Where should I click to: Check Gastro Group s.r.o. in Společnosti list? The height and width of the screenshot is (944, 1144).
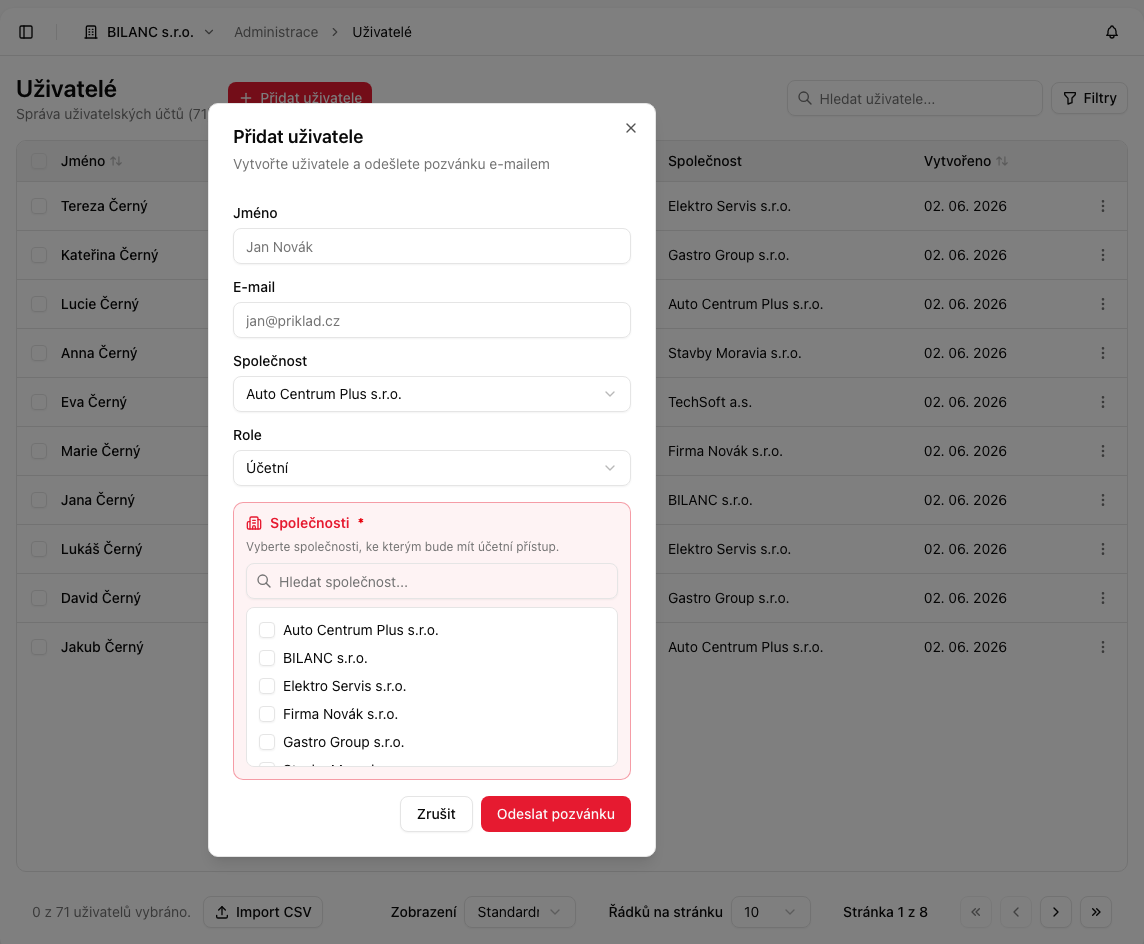(267, 742)
